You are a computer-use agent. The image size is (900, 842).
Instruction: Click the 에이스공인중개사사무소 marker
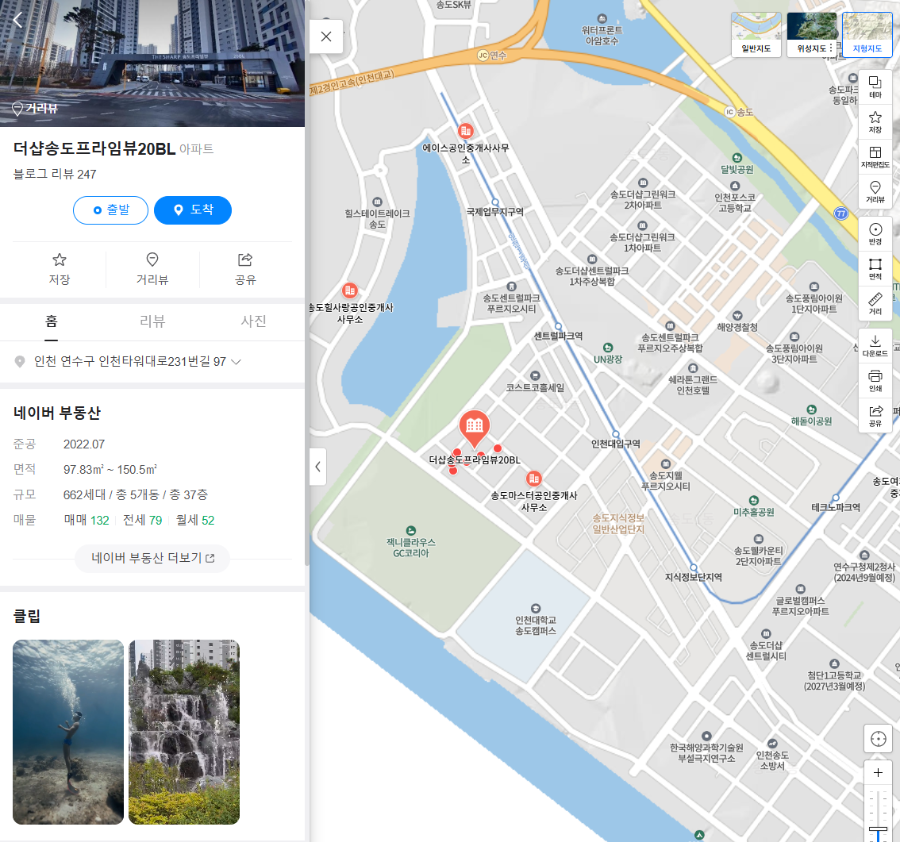point(465,130)
